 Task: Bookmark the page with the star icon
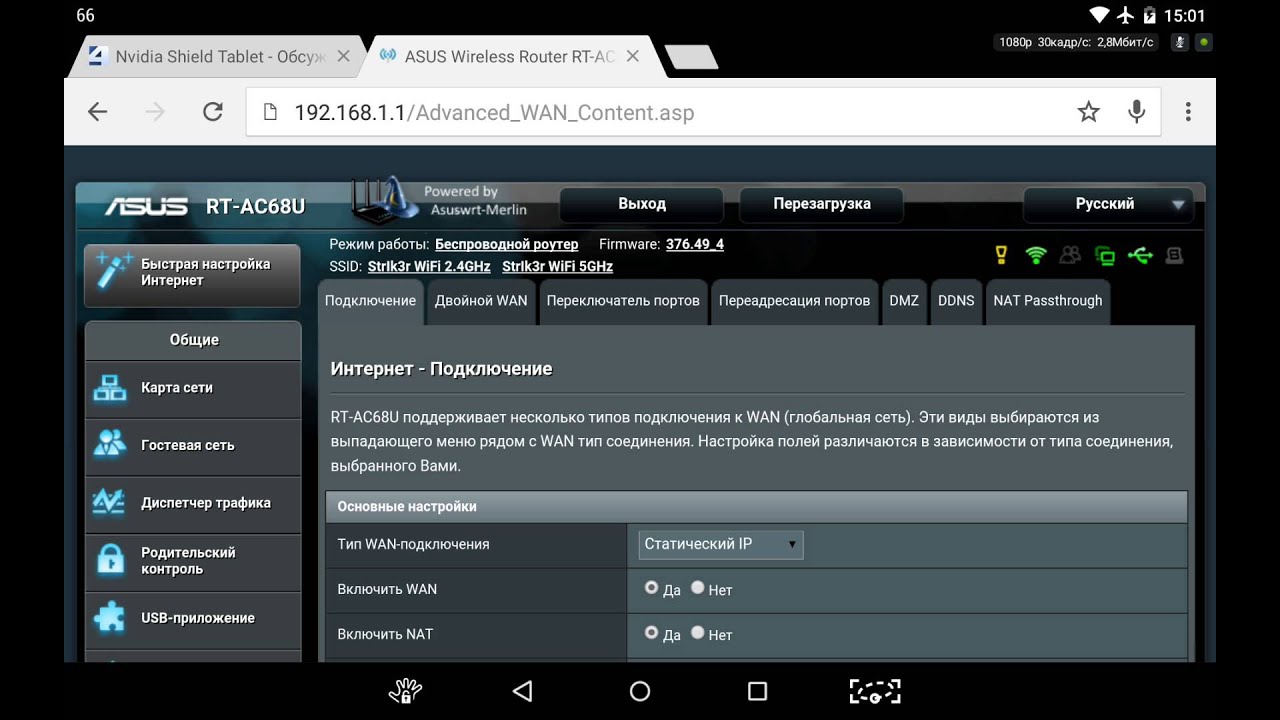(1089, 112)
